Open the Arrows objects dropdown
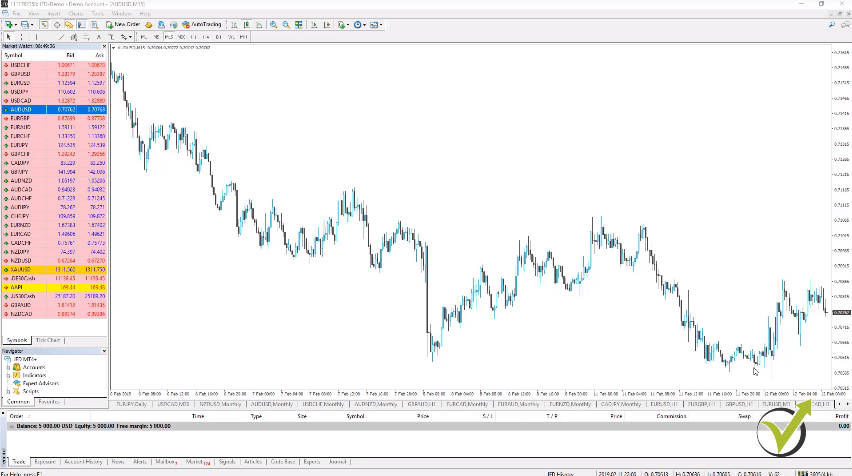Image resolution: width=852 pixels, height=476 pixels. (126, 37)
